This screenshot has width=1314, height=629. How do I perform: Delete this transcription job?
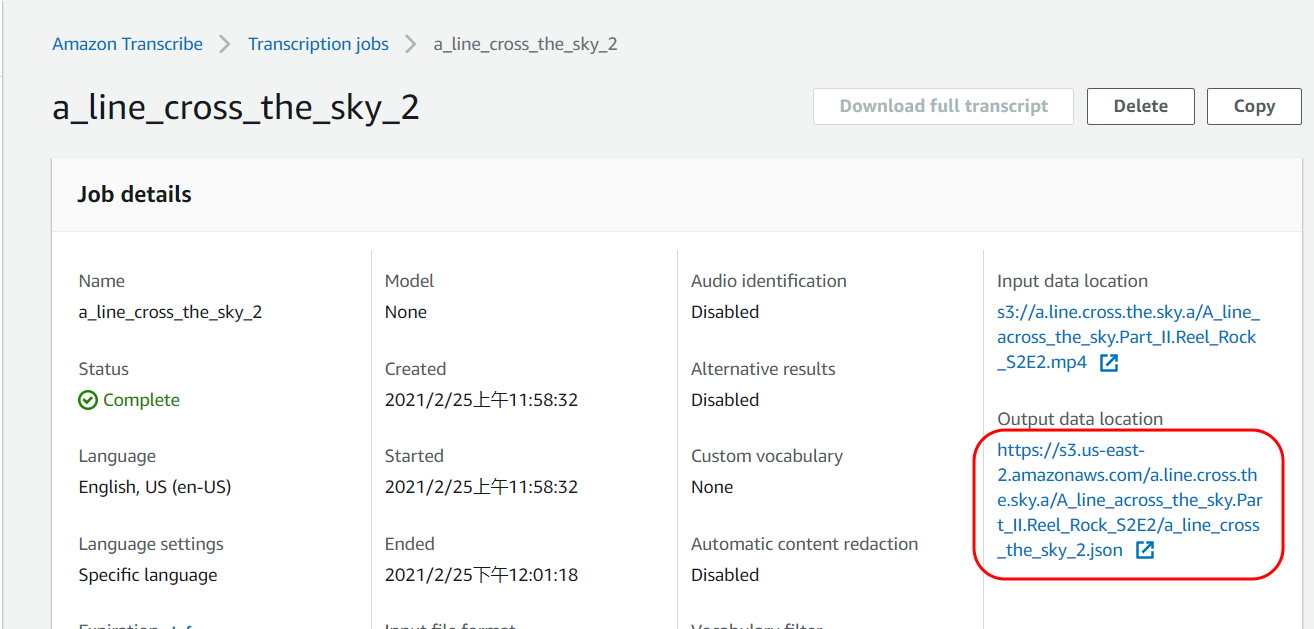(1140, 106)
